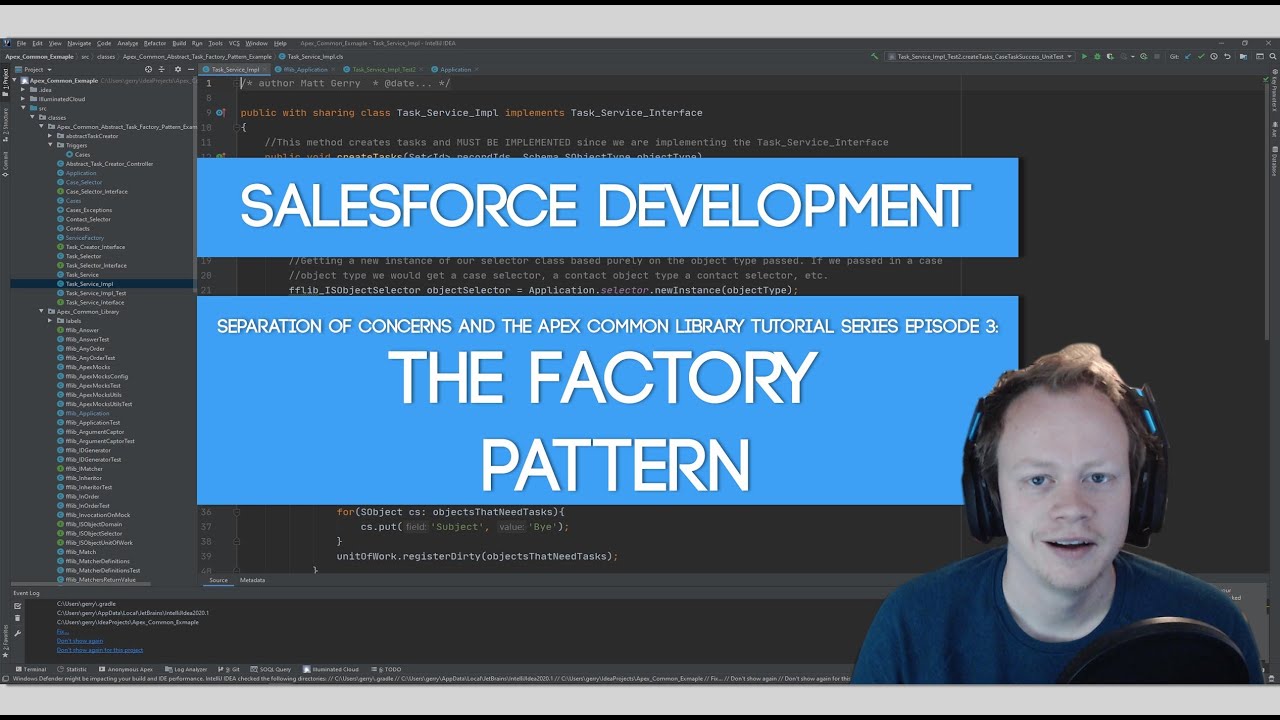Click the Project vertical side tab
This screenshot has height=720, width=1280.
coord(5,80)
